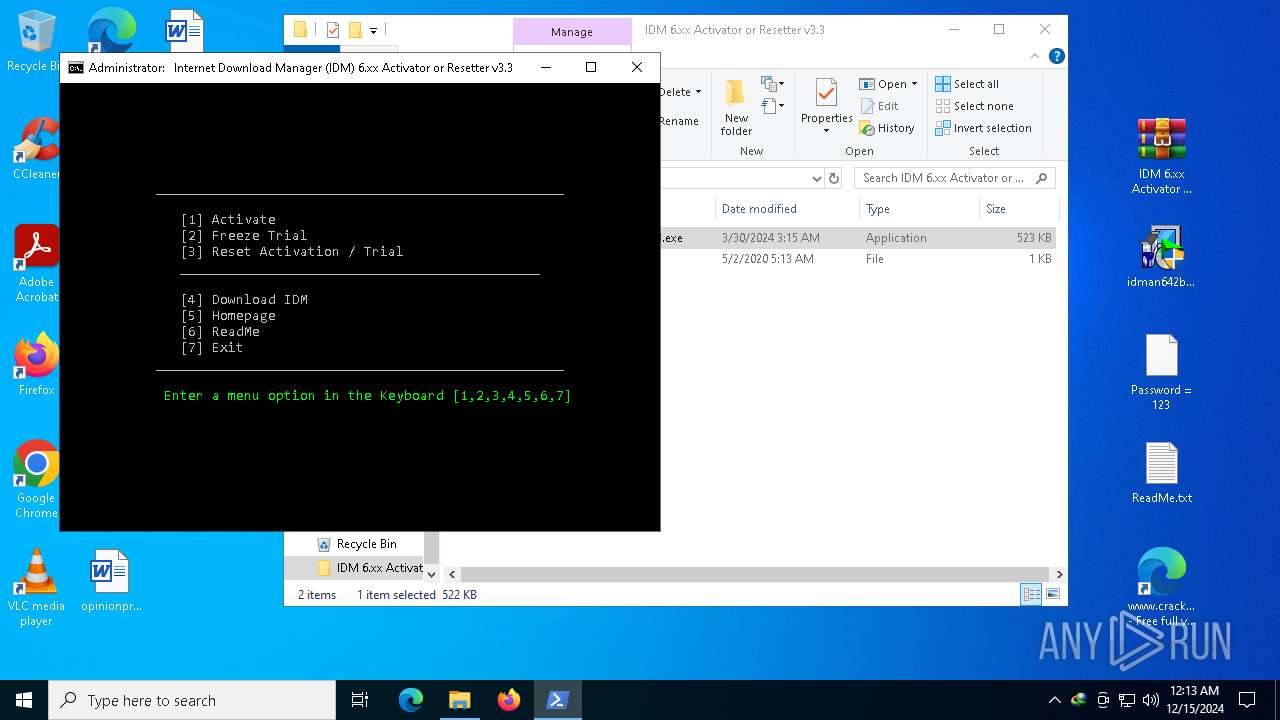1280x720 pixels.
Task: Open File Explorer from taskbar
Action: [460, 700]
